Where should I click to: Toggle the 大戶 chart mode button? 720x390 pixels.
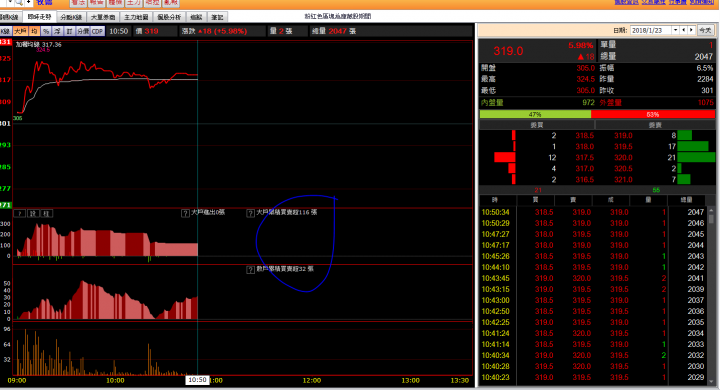[20, 31]
